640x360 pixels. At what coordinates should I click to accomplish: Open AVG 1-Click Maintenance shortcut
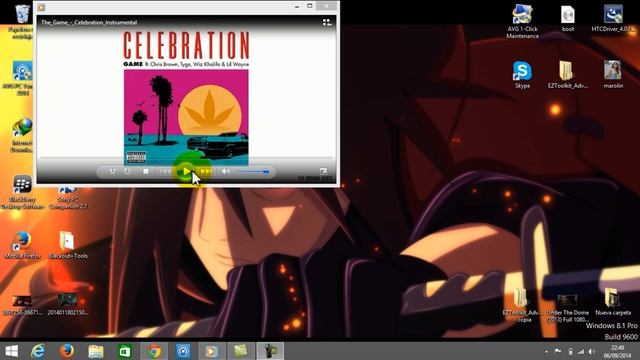click(x=522, y=21)
